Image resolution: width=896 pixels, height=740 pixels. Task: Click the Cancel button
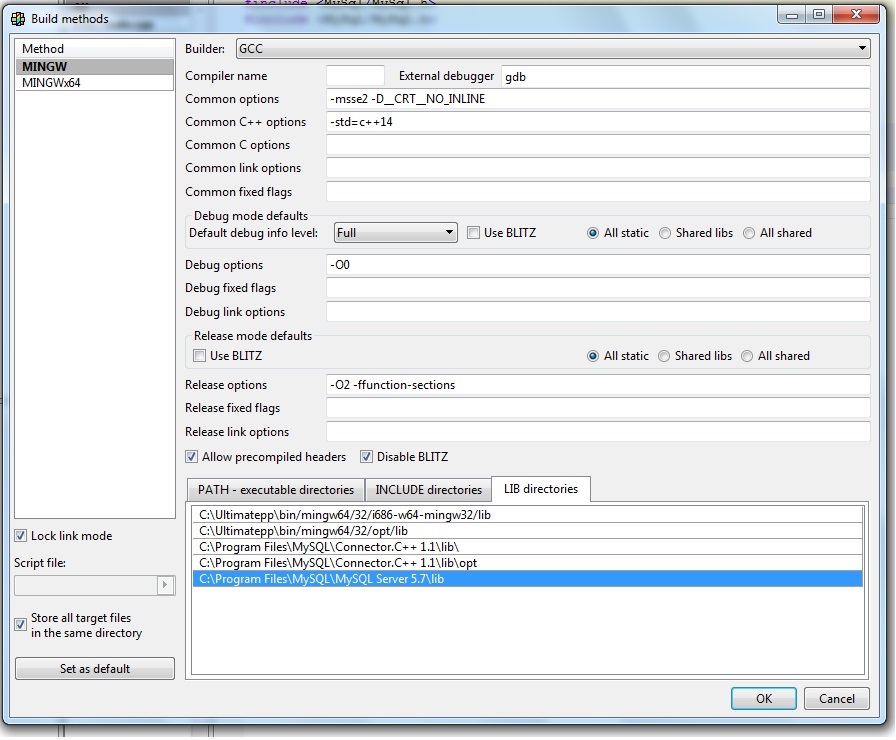pos(837,699)
